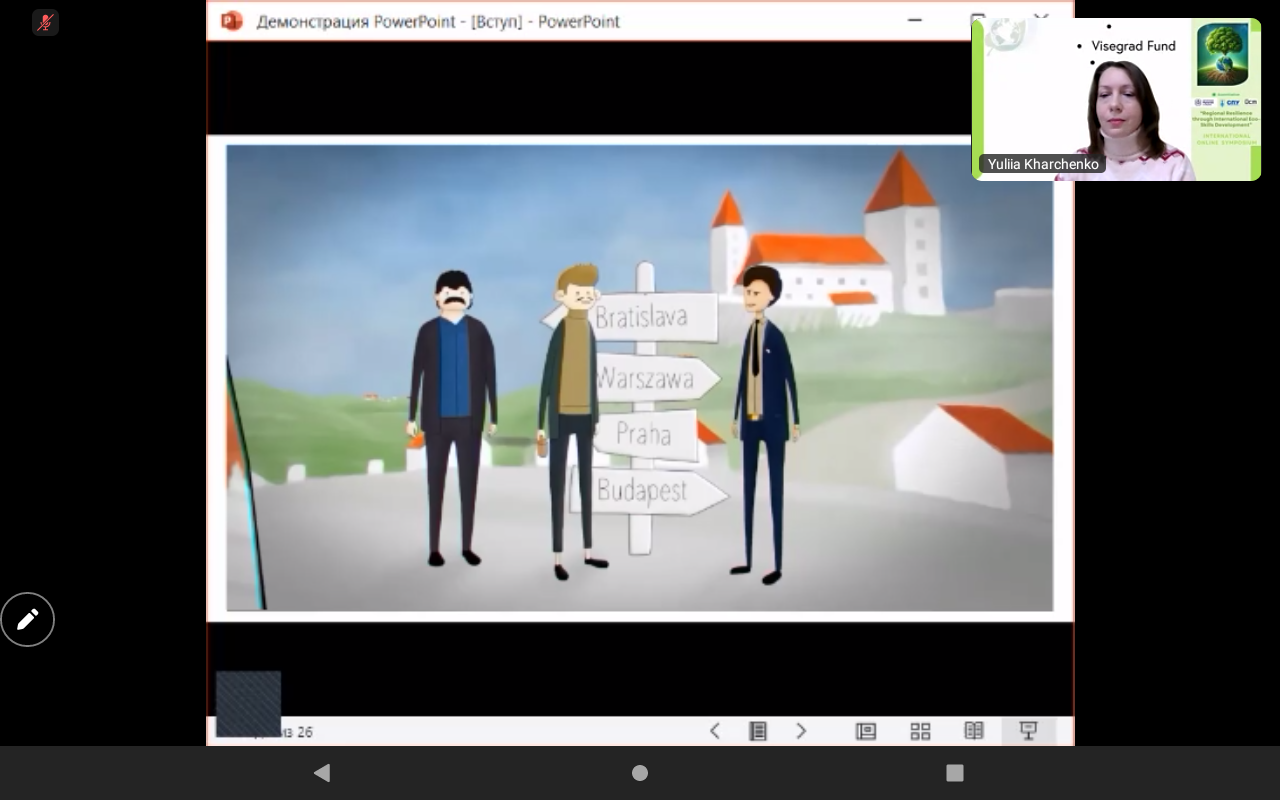
Task: Minimize the PowerPoint presentation window
Action: click(x=915, y=20)
